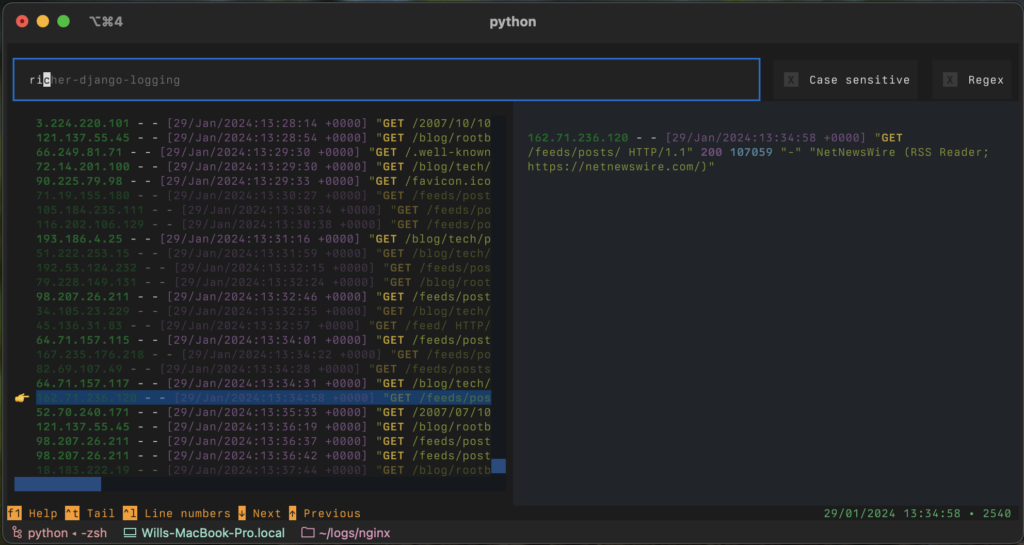Select log line from 51.222.253.15
The image size is (1024, 545).
coord(263,253)
